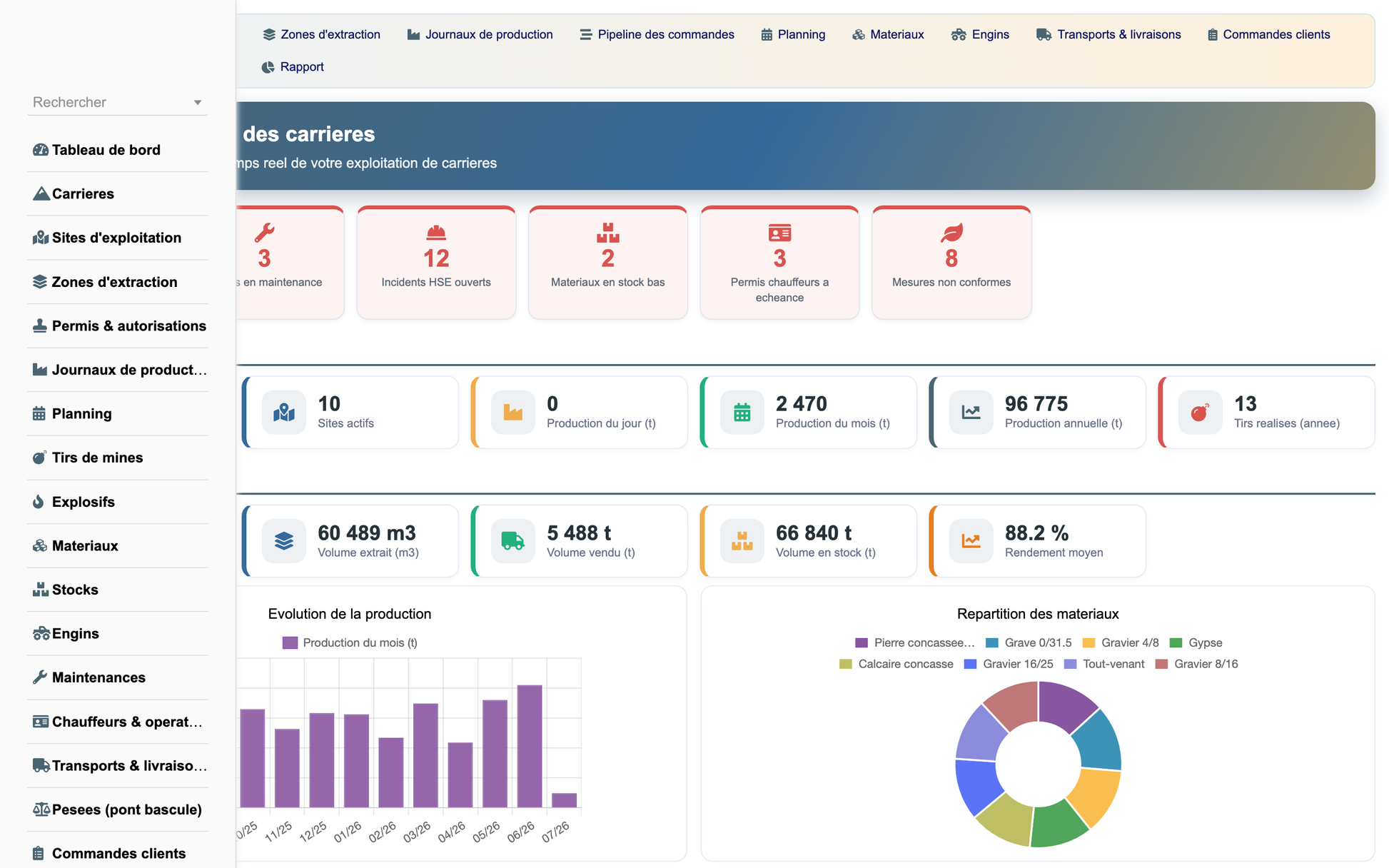Click the Carrieres mountain icon in sidebar
The width and height of the screenshot is (1389, 868).
[x=41, y=193]
